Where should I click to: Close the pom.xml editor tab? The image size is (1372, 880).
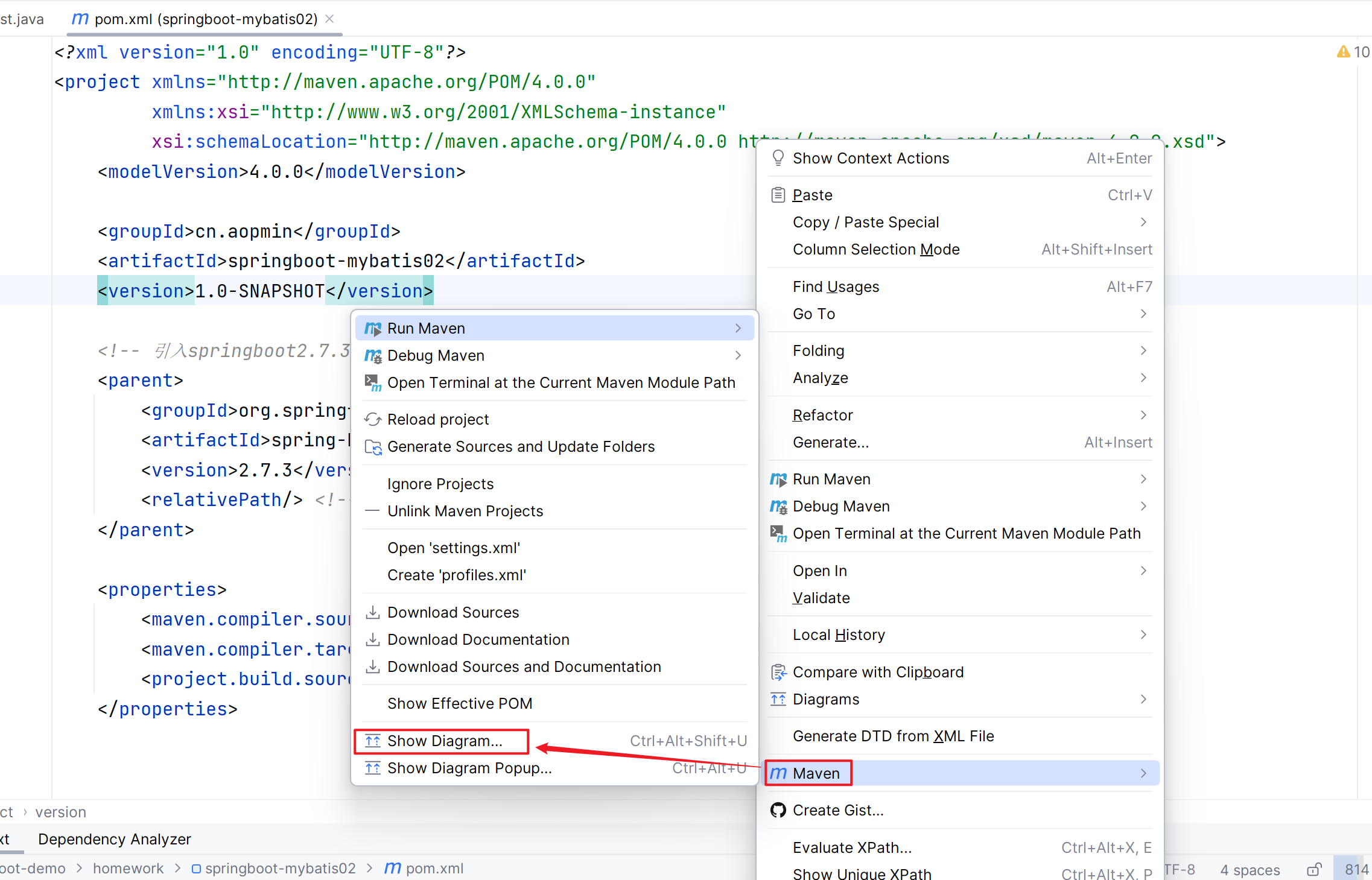pos(329,19)
